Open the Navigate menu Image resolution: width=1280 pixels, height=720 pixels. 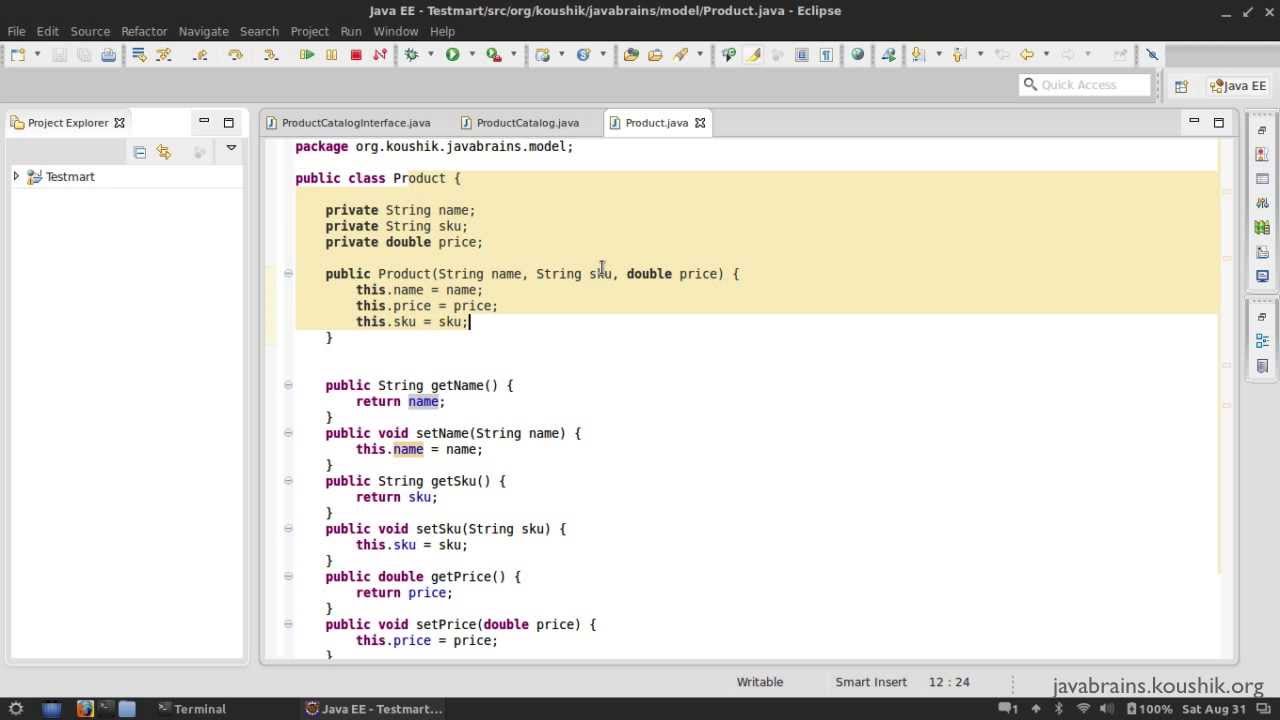(203, 31)
